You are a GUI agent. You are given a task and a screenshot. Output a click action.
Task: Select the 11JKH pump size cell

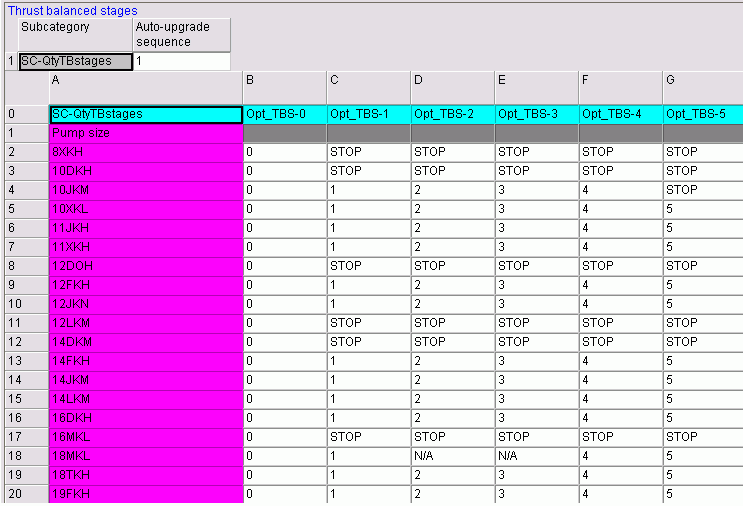[146, 228]
